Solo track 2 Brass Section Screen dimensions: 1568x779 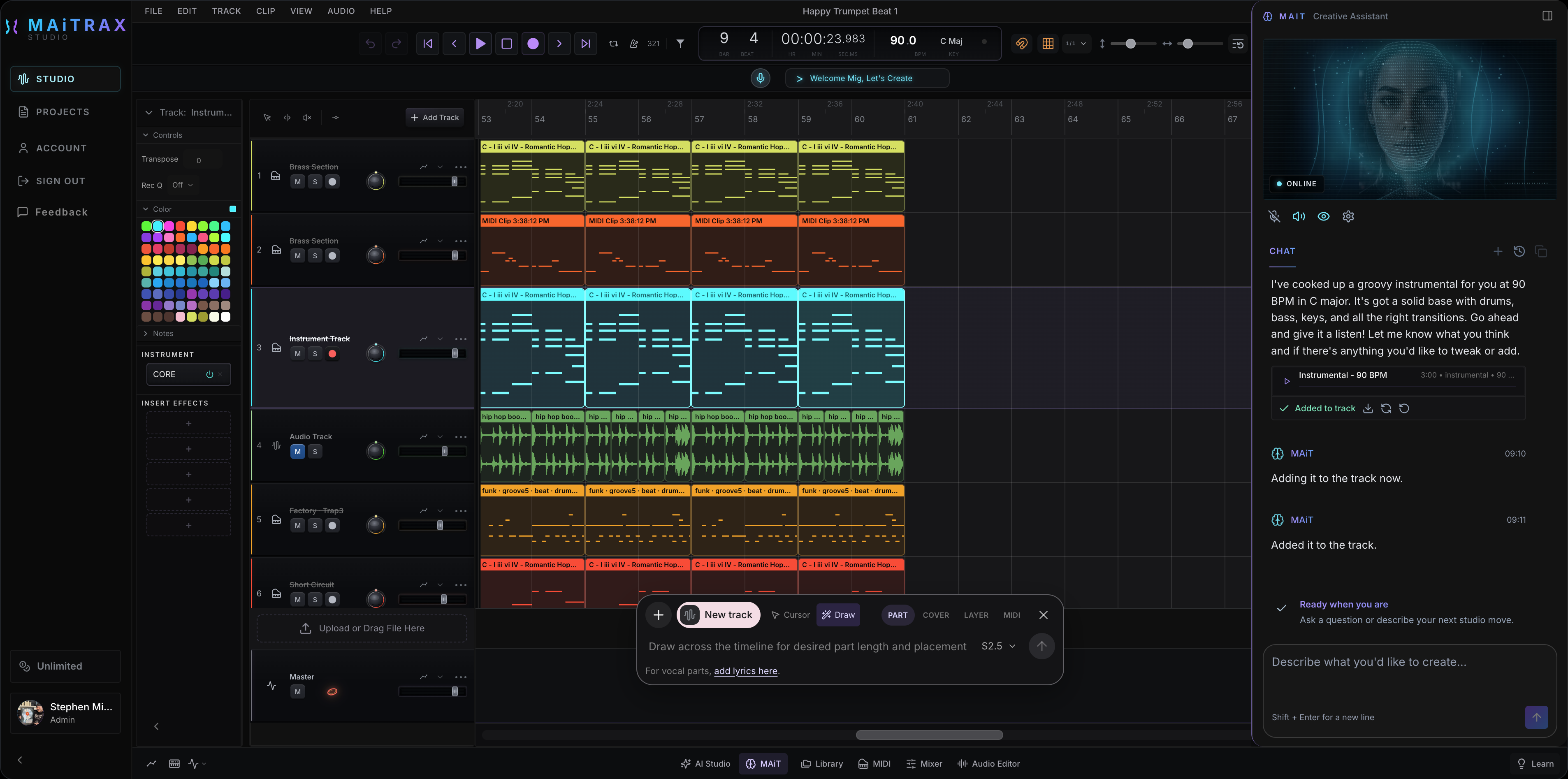tap(315, 255)
